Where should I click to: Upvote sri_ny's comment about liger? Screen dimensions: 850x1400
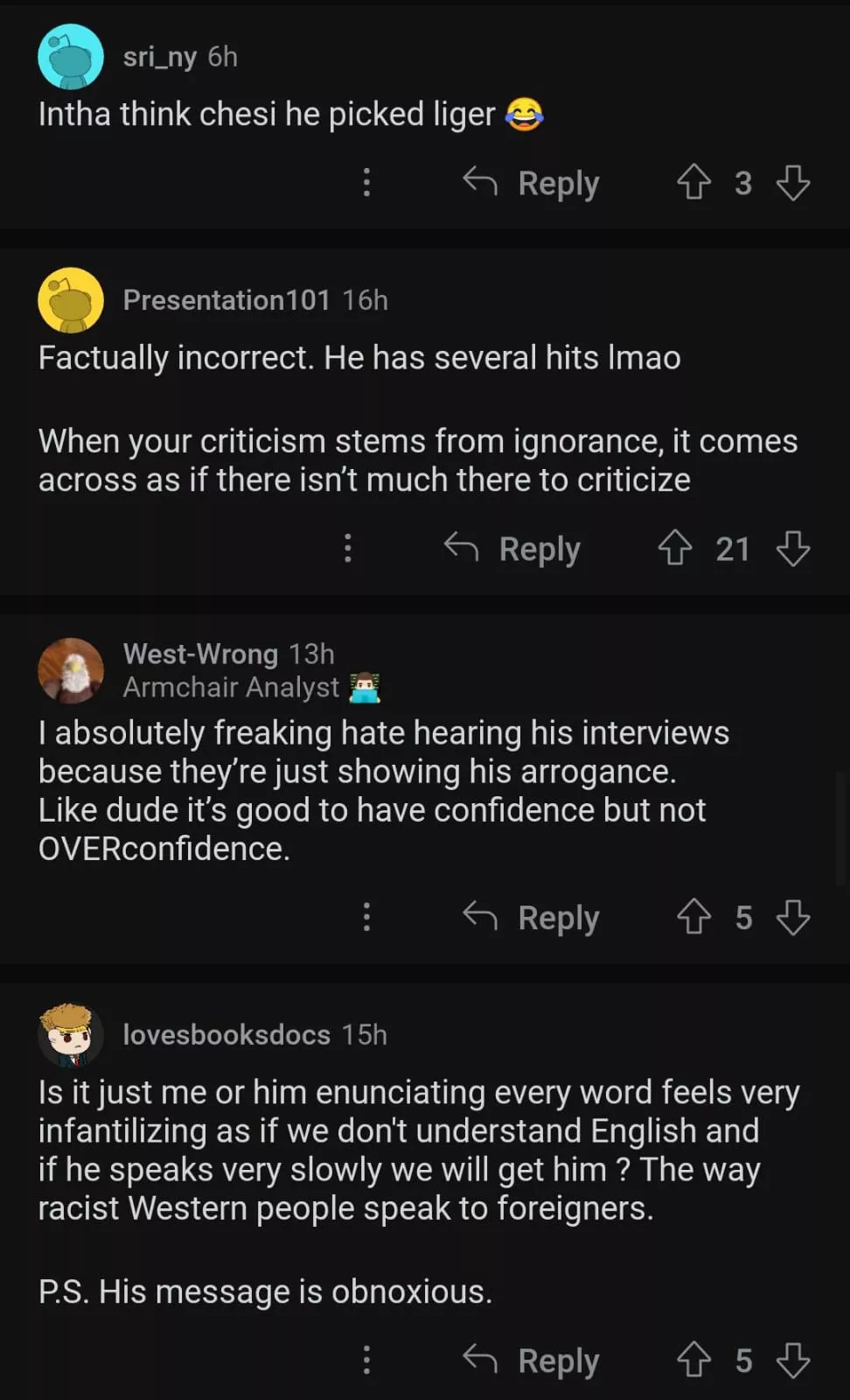coord(694,183)
